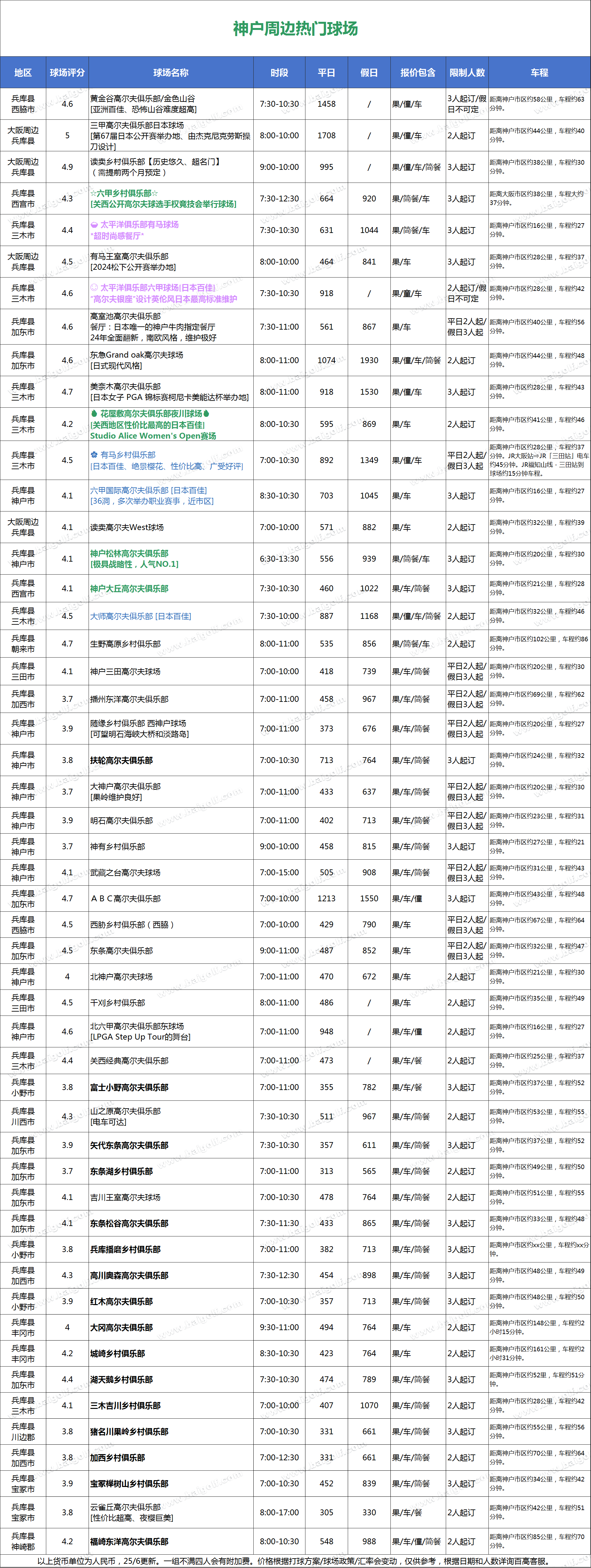Select weekday price 995
The height and width of the screenshot is (1568, 591).
tap(327, 167)
